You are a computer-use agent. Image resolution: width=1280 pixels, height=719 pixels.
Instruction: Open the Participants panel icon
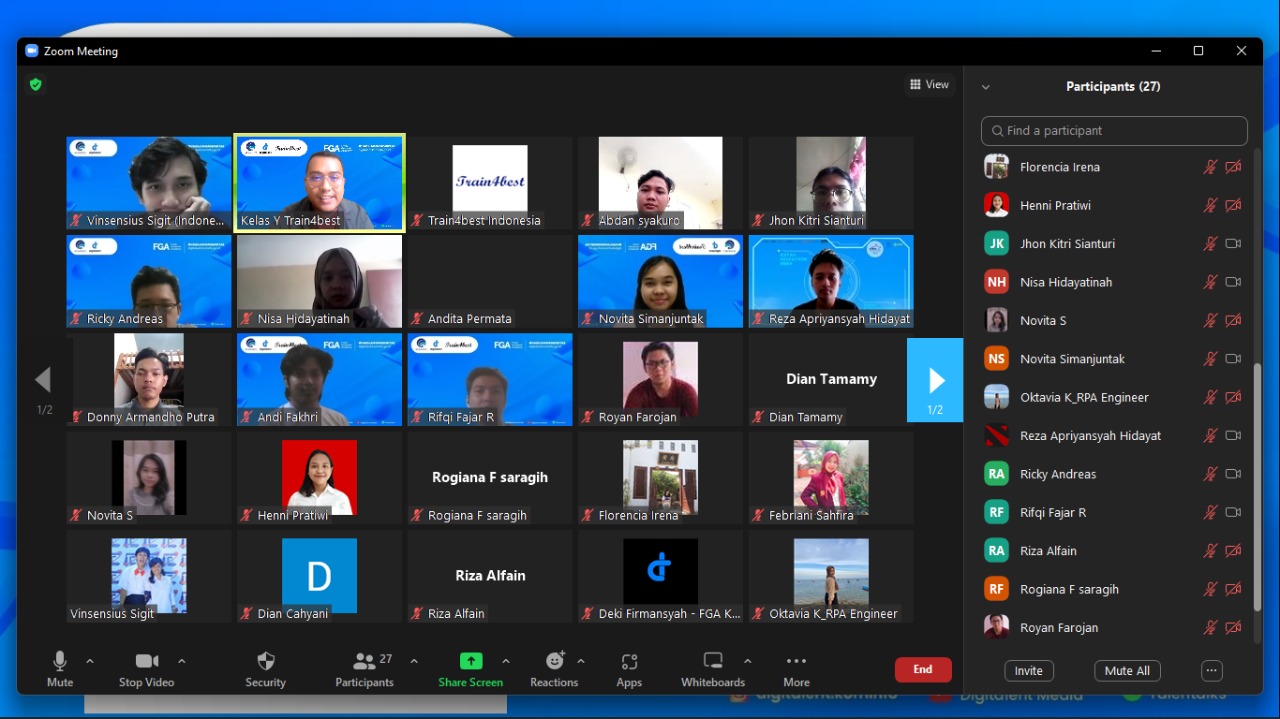click(364, 662)
